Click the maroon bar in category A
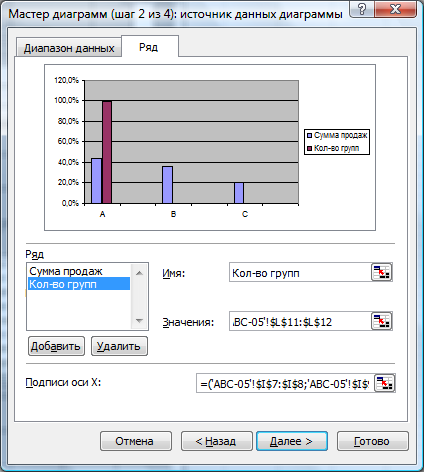 pyautogui.click(x=107, y=152)
